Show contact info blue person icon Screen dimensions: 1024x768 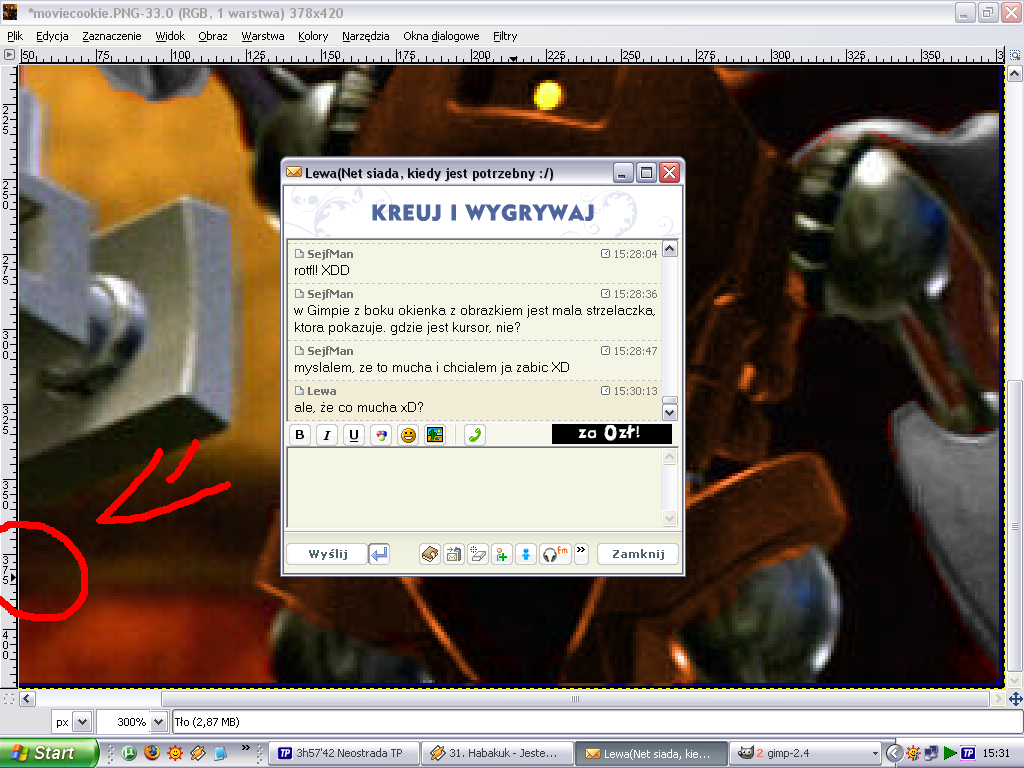(526, 554)
